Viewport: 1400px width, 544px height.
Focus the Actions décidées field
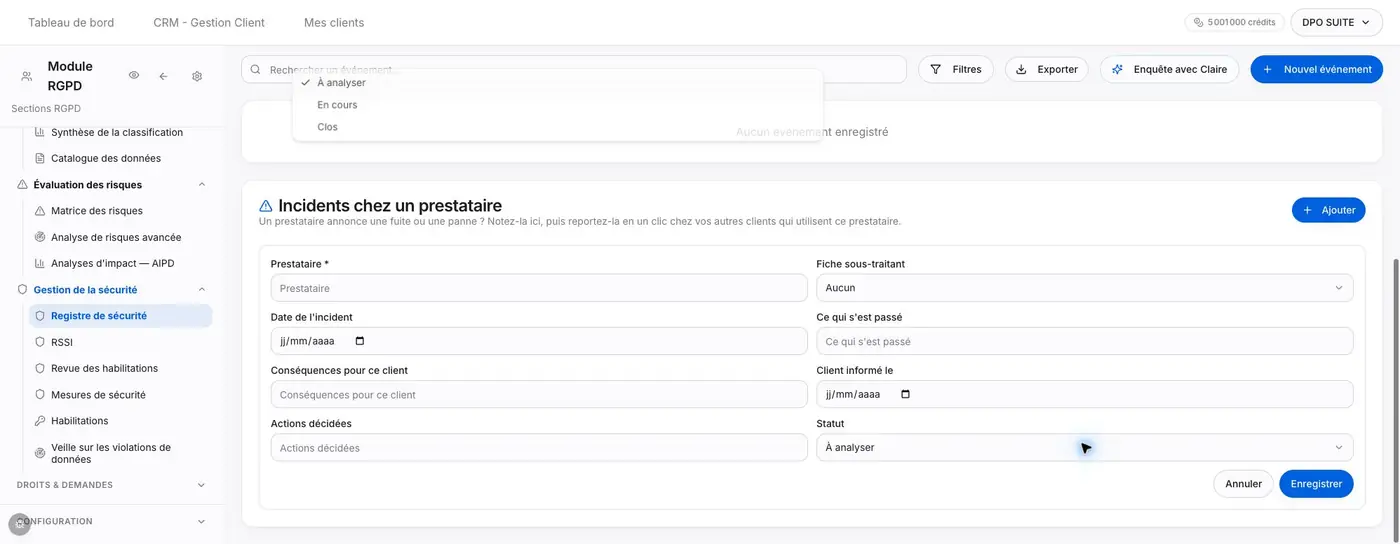pyautogui.click(x=538, y=447)
